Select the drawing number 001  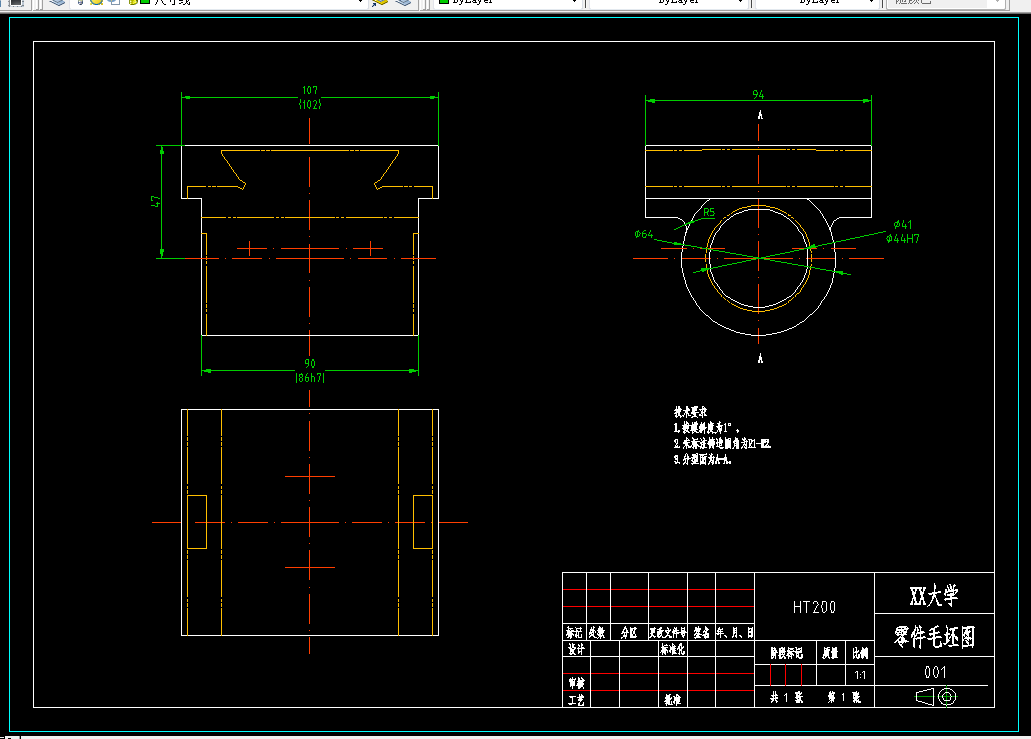pos(935,672)
